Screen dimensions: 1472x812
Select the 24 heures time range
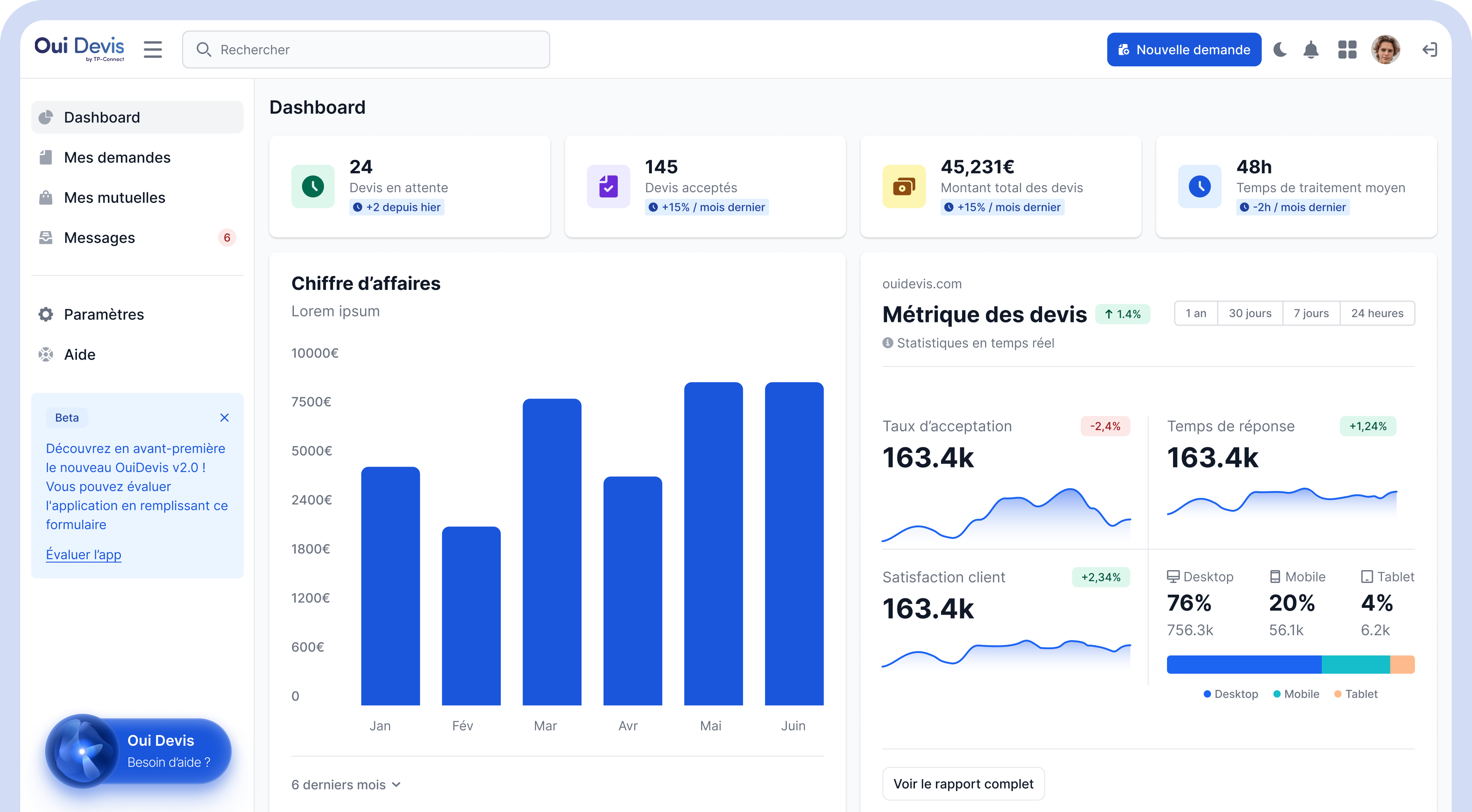click(x=1376, y=313)
